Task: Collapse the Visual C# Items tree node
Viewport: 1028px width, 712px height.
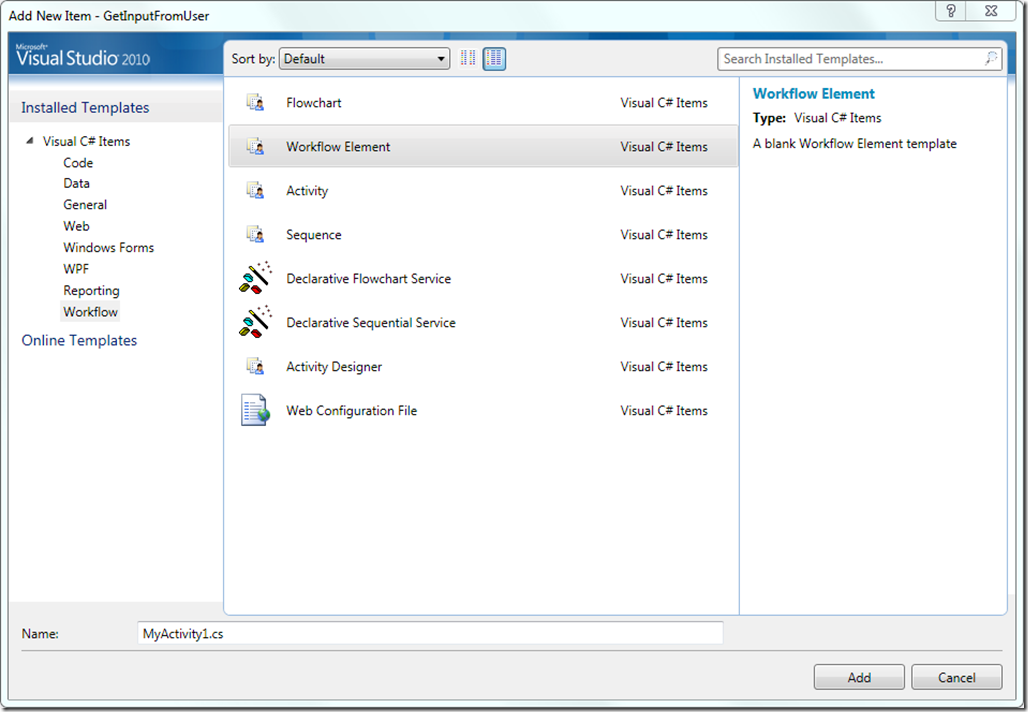Action: pos(30,140)
